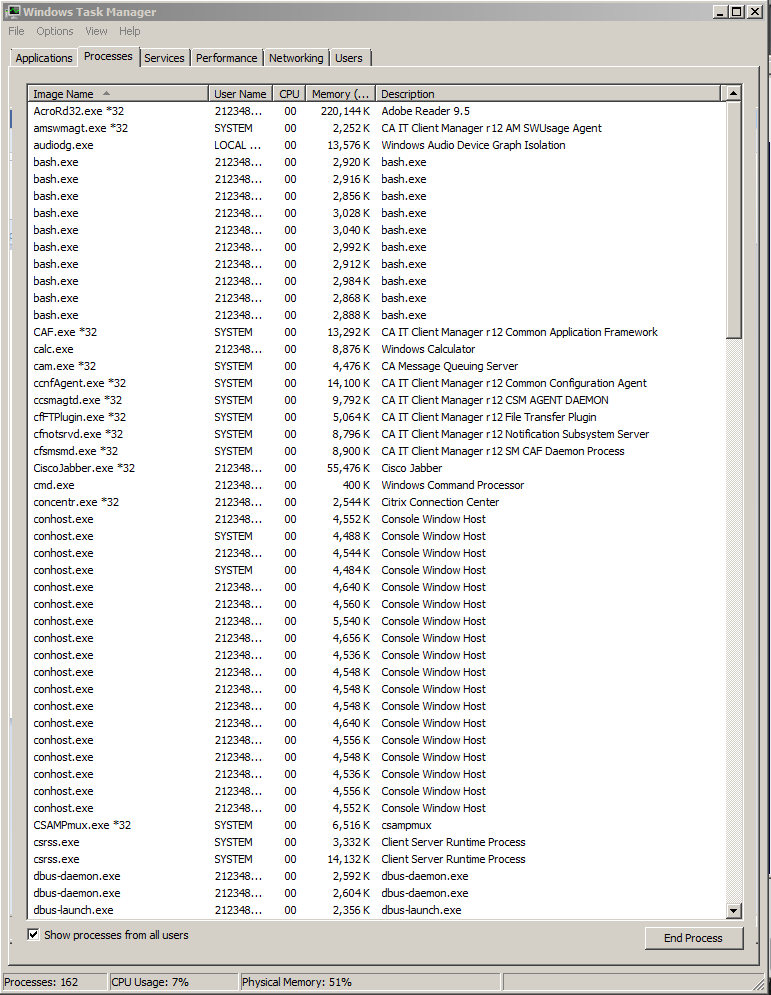The image size is (771, 995).
Task: Click CPU Usage: 7% in status bar
Action: tap(150, 982)
